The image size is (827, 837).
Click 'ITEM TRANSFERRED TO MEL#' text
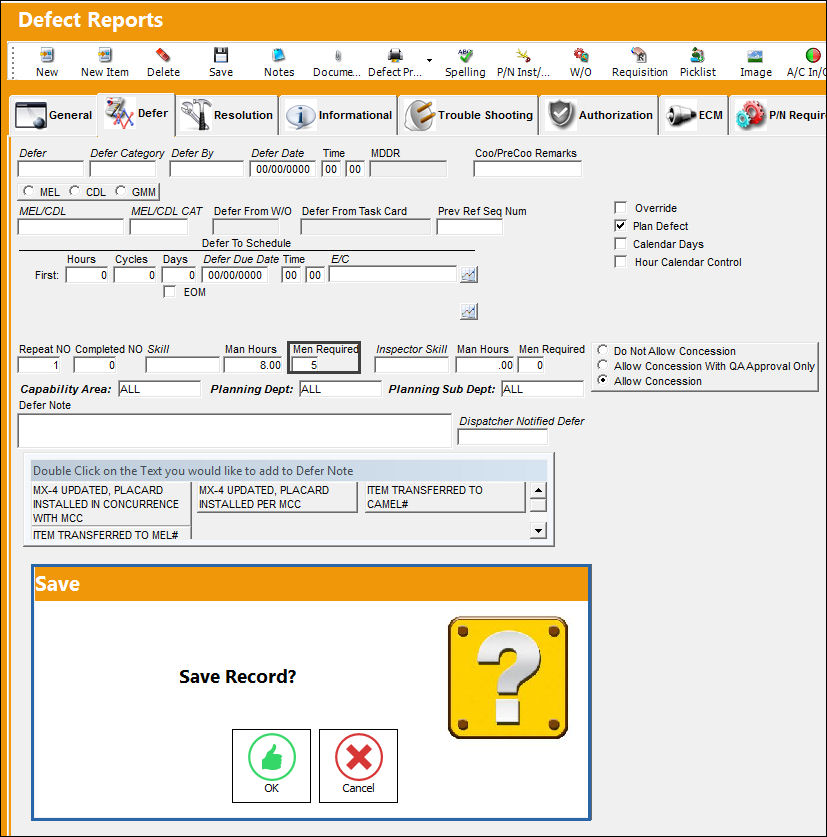pyautogui.click(x=106, y=535)
